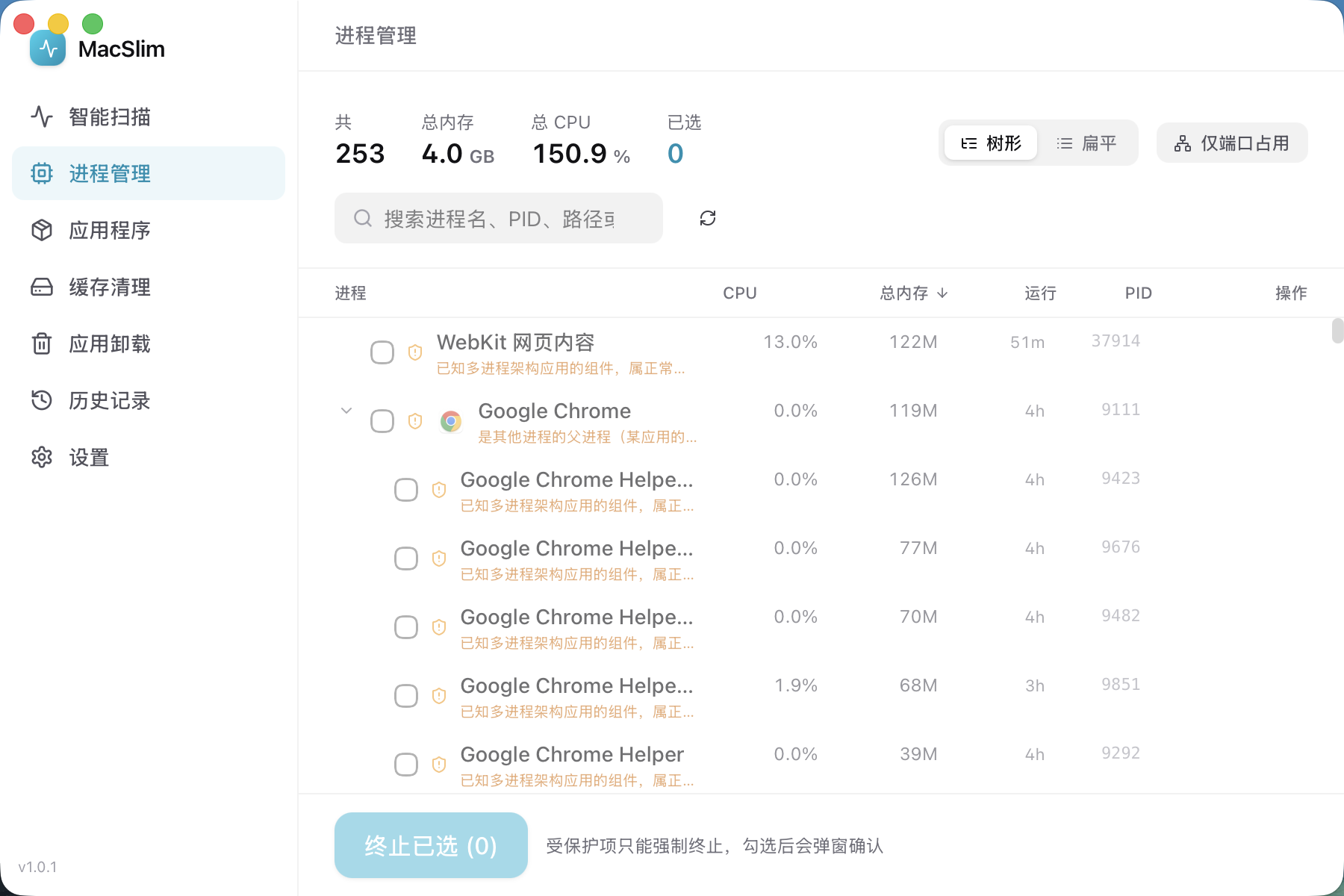Select the Google Chrome parent process checkbox
The height and width of the screenshot is (896, 1344).
[x=382, y=421]
